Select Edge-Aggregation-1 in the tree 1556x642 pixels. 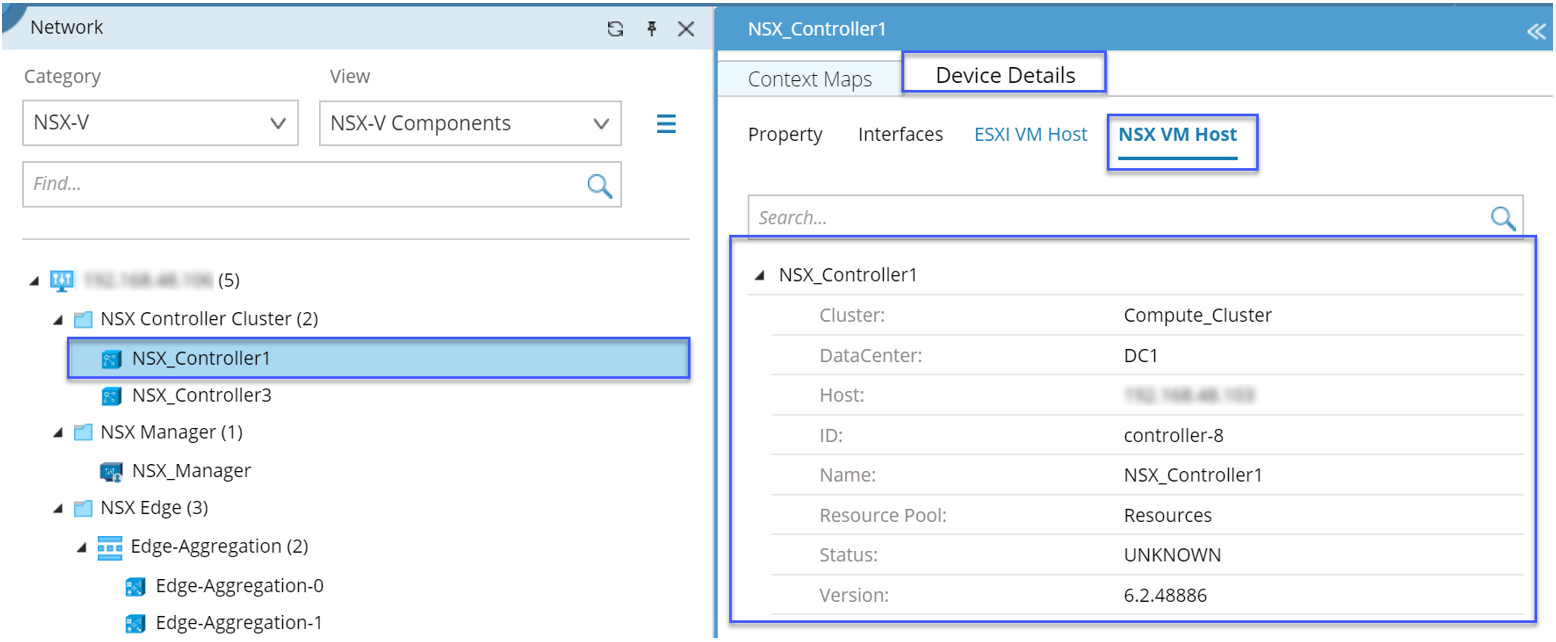239,623
